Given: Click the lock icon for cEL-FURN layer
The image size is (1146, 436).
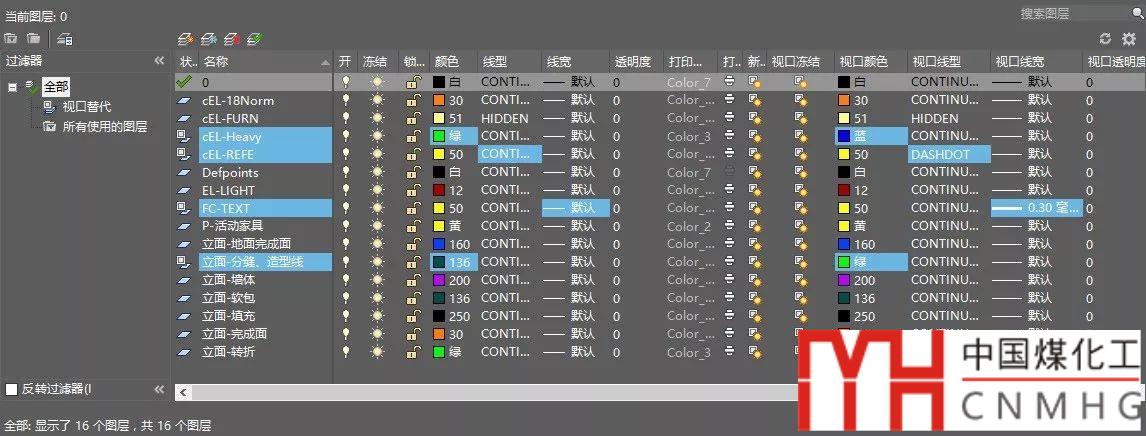Looking at the screenshot, I should [413, 118].
